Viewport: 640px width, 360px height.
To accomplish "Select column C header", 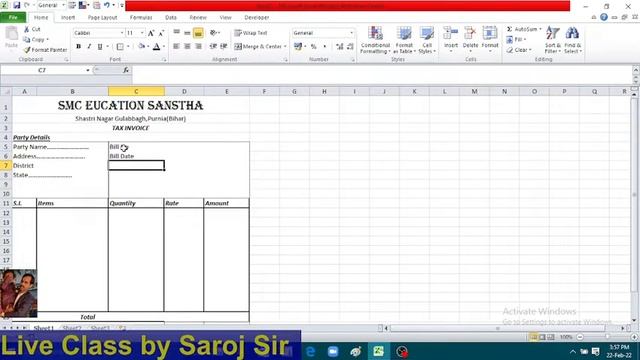I will tap(136, 91).
